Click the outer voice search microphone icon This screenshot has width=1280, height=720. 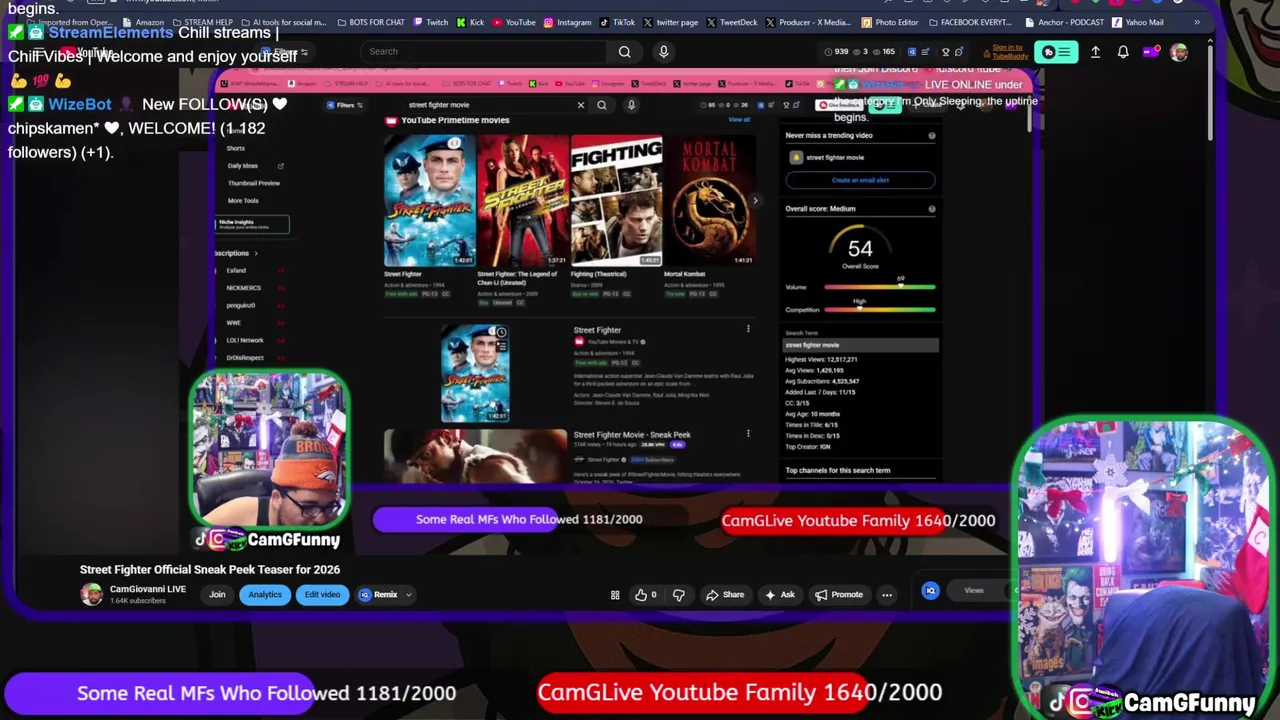(x=663, y=52)
